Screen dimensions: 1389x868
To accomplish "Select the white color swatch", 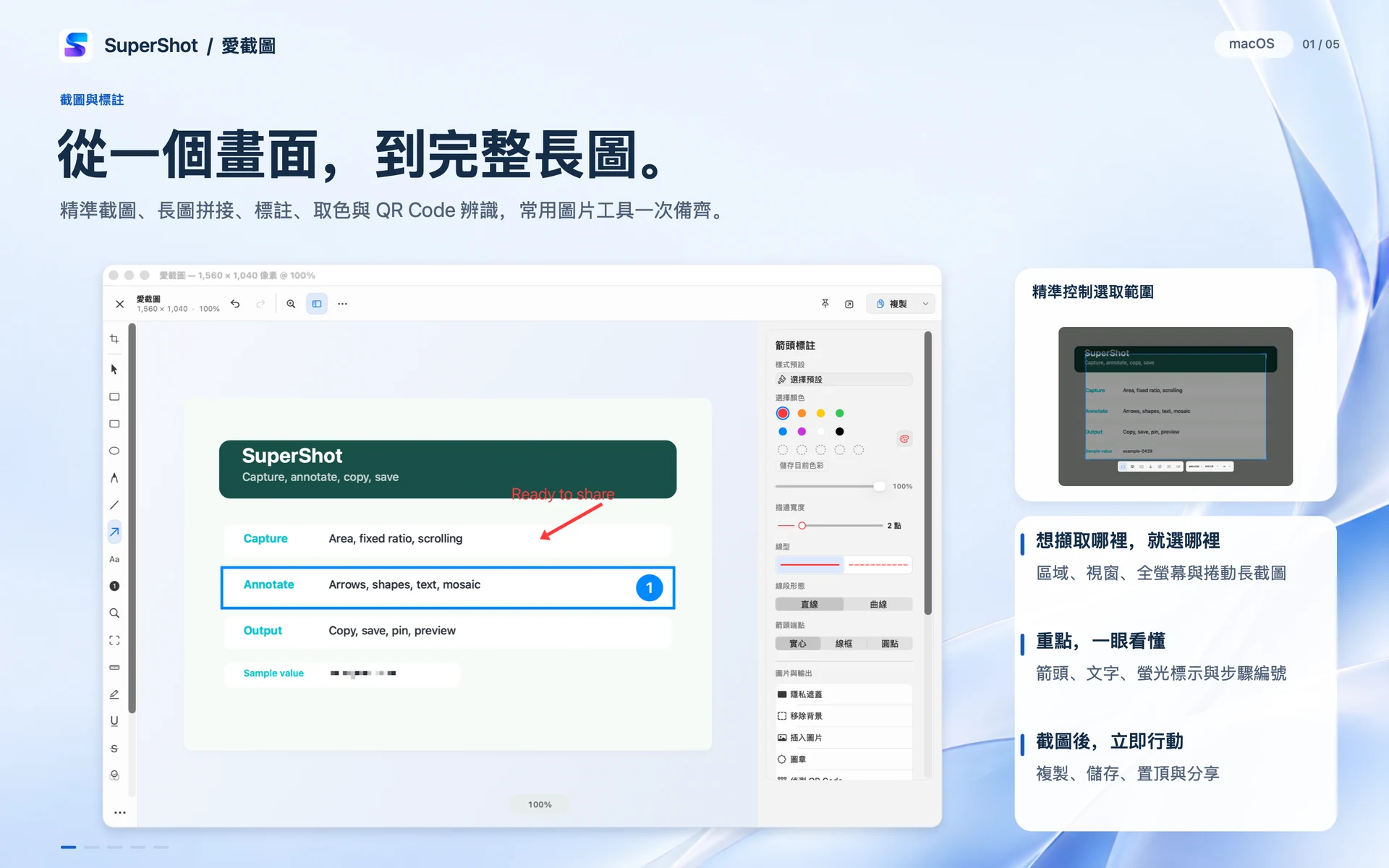I will 820,432.
